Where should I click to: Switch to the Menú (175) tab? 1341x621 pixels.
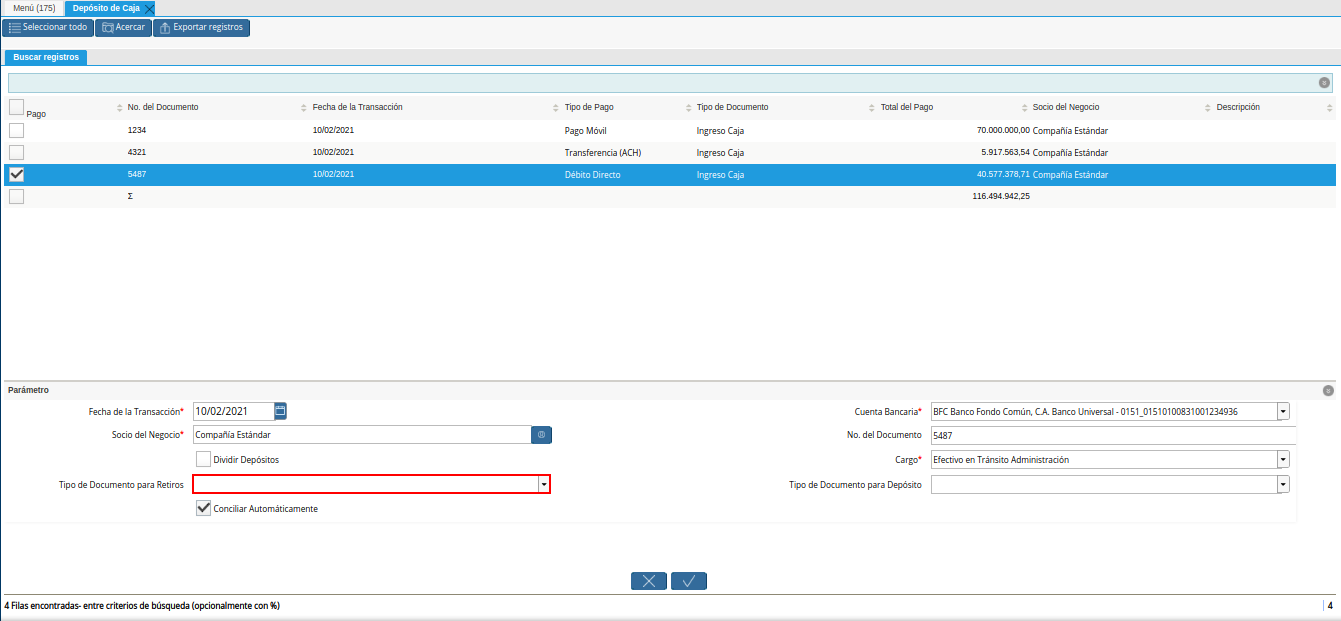[33, 8]
